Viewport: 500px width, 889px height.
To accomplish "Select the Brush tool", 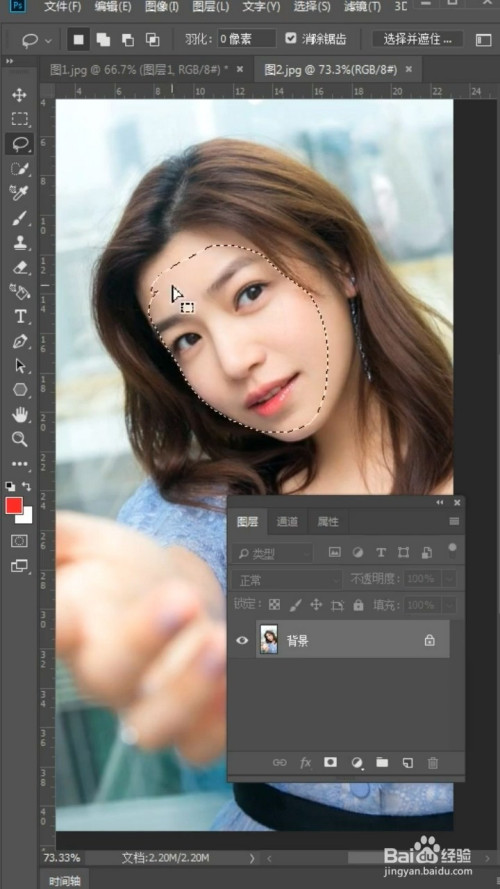I will (19, 218).
